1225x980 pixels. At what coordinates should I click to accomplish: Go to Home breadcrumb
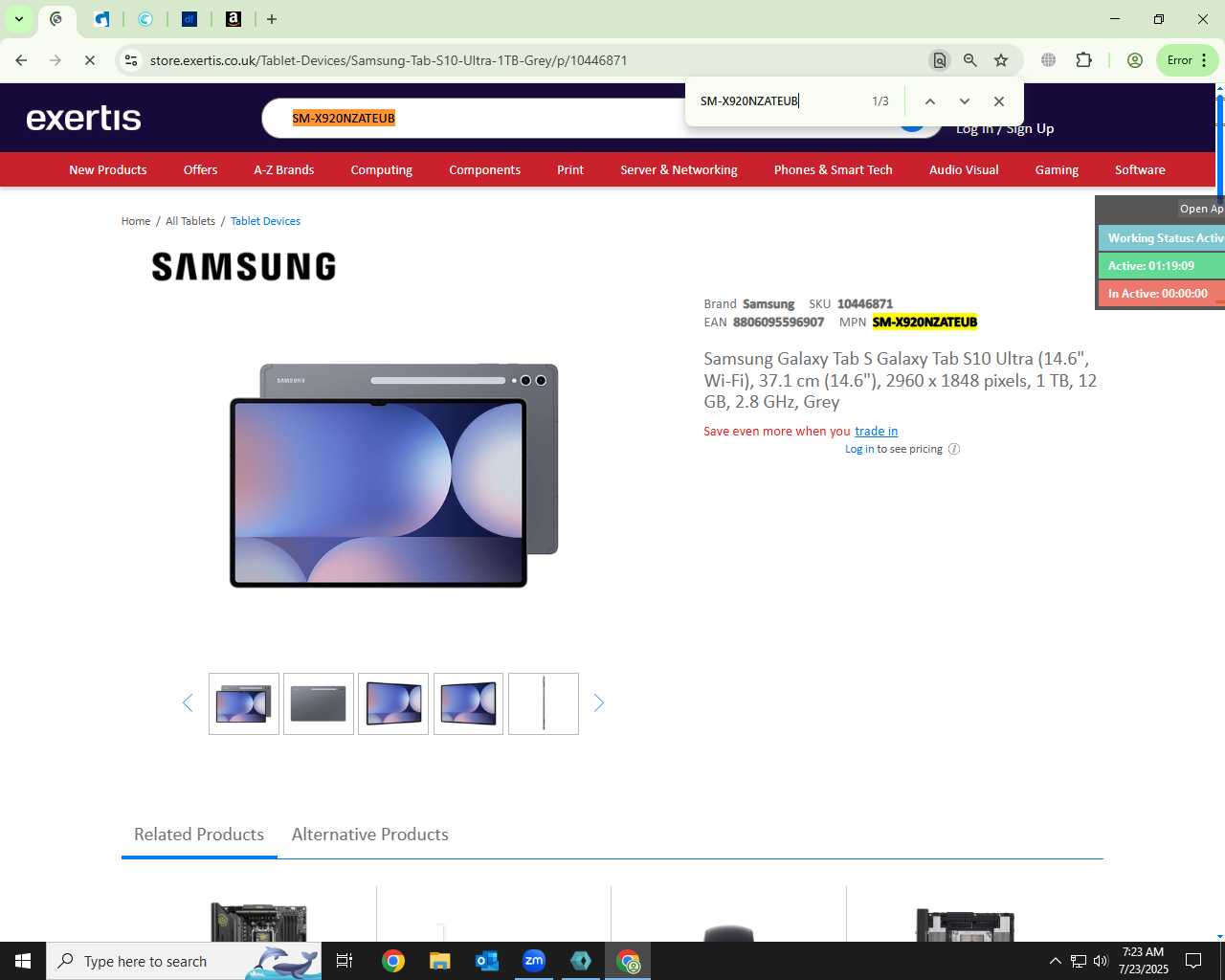pyautogui.click(x=136, y=221)
